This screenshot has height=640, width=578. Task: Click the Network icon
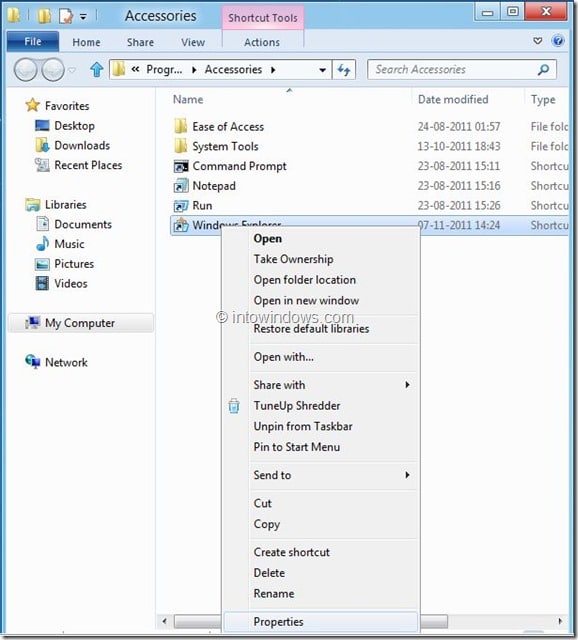click(x=33, y=362)
